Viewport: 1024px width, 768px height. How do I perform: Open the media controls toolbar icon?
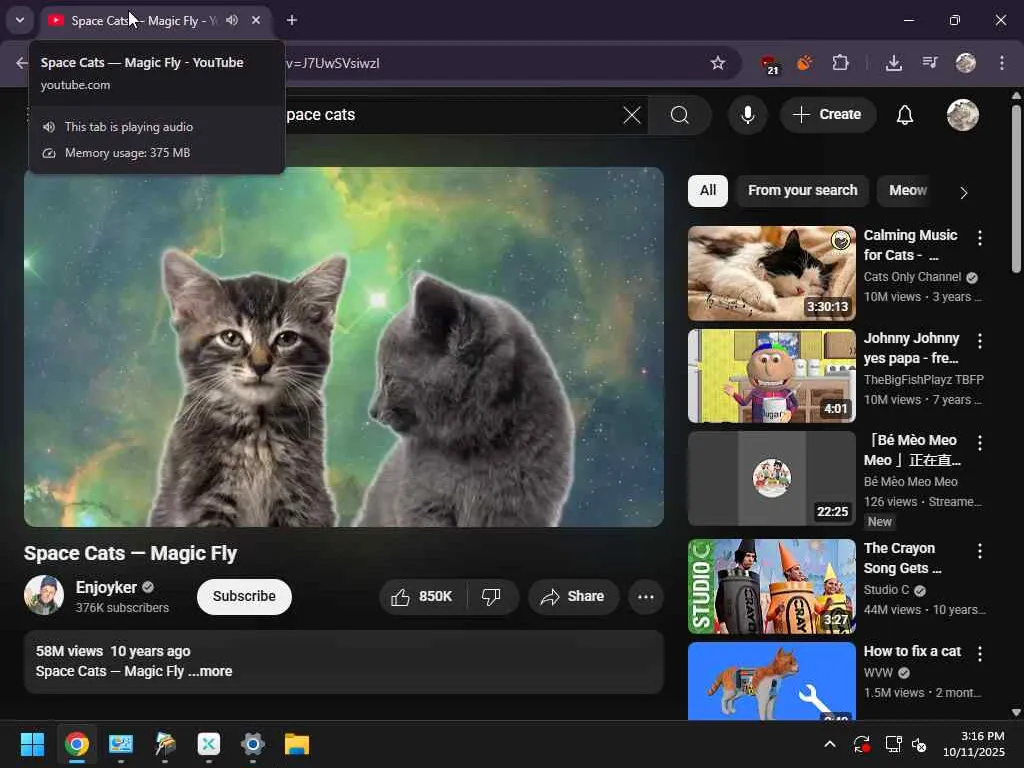[x=930, y=63]
